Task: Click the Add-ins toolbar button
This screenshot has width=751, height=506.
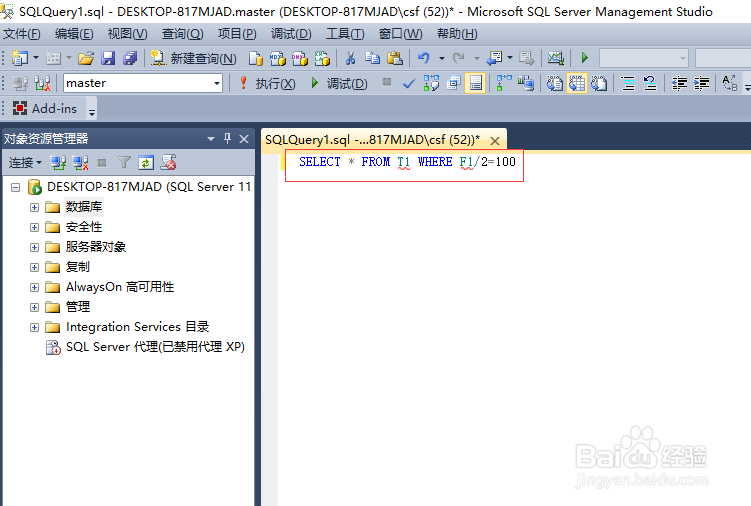Action: click(x=45, y=109)
